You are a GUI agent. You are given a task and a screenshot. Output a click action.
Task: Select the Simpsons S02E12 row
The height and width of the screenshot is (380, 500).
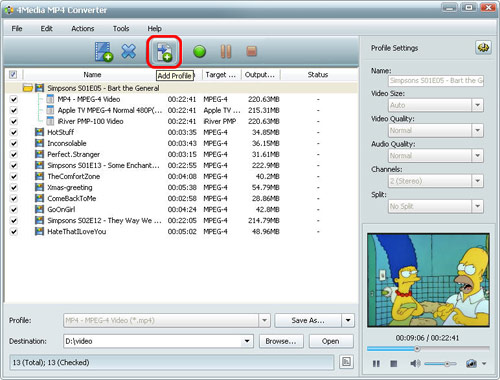tap(182, 220)
